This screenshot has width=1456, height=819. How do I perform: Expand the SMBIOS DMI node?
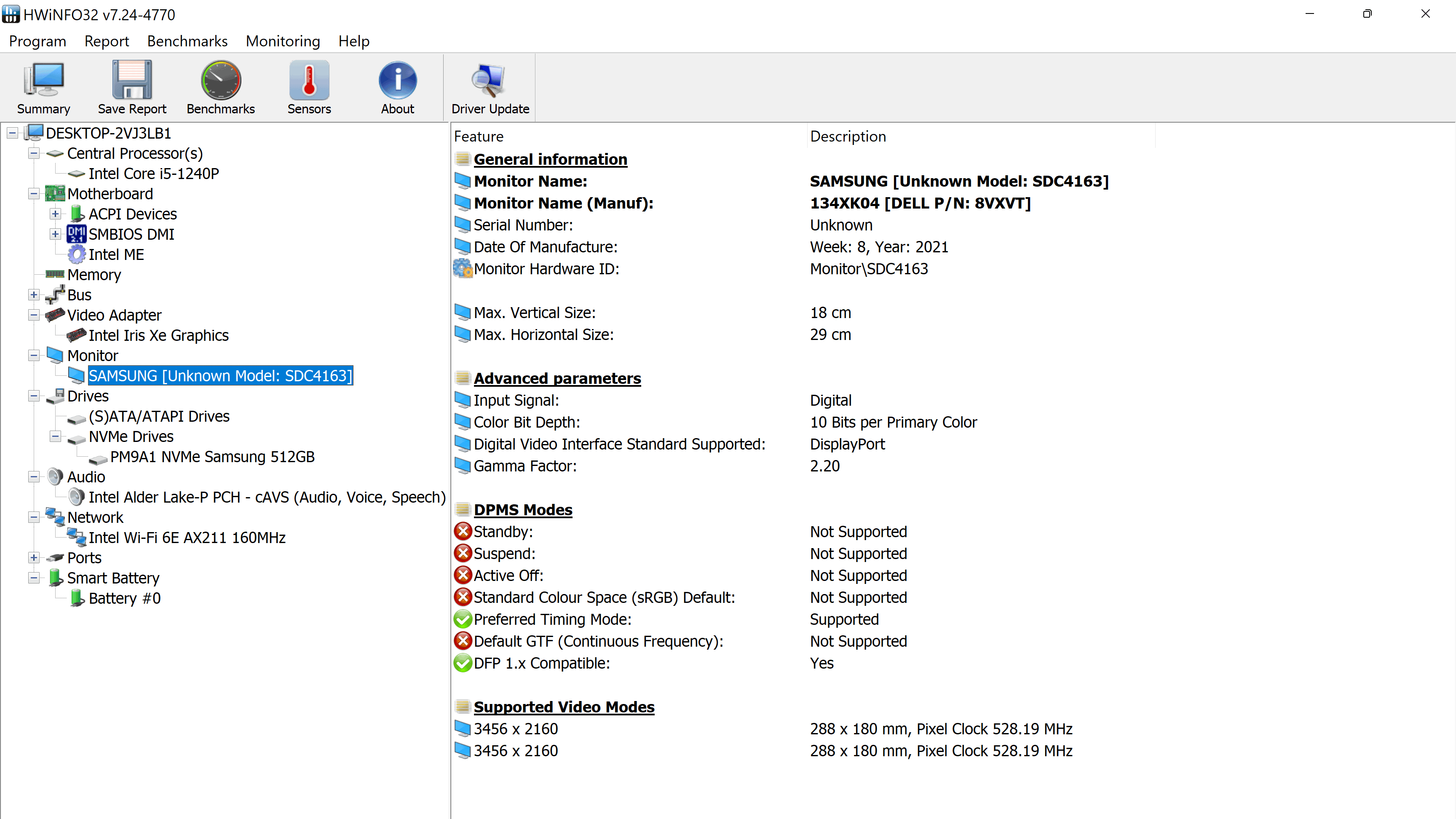[x=55, y=234]
